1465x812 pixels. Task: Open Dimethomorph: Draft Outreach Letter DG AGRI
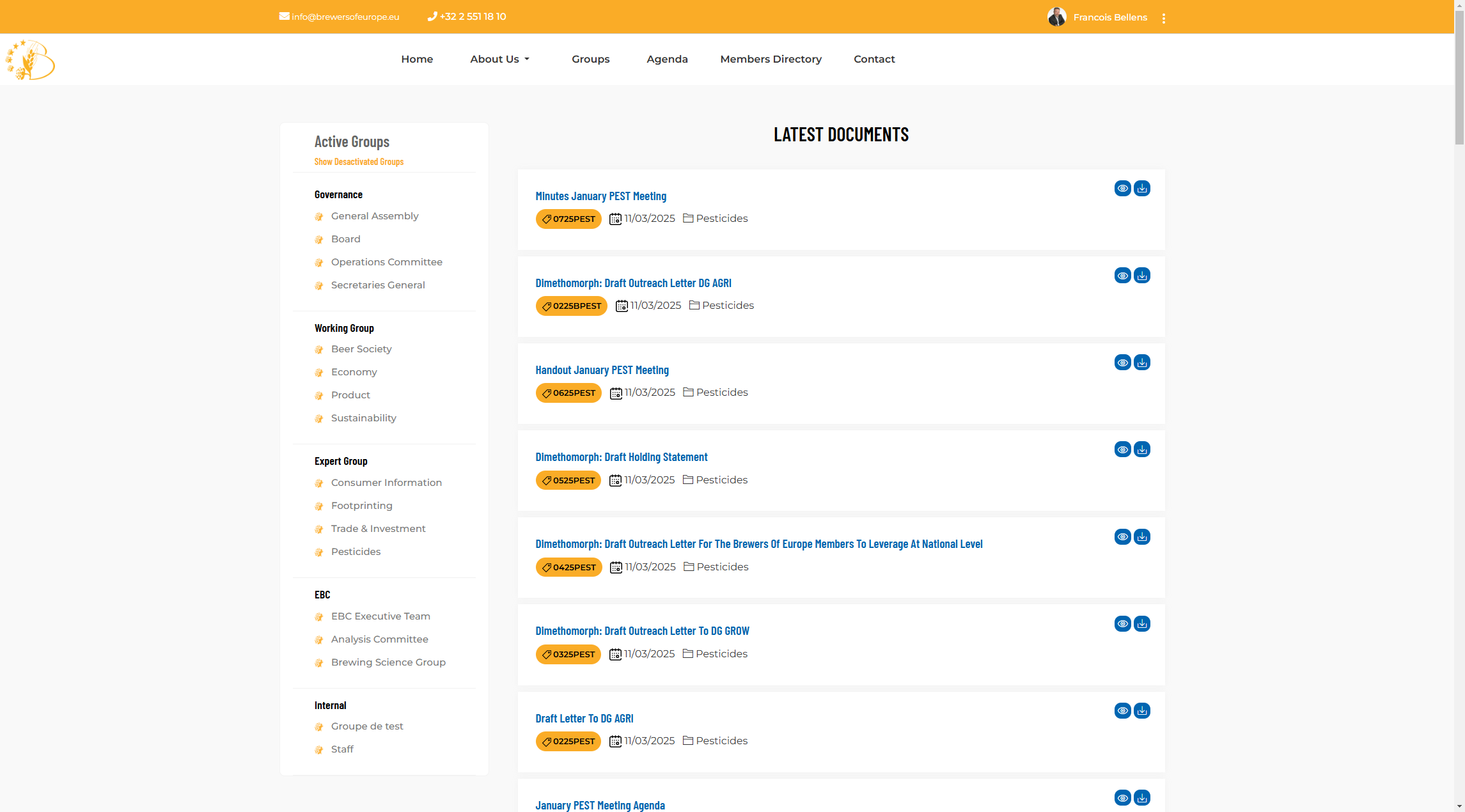pos(633,283)
